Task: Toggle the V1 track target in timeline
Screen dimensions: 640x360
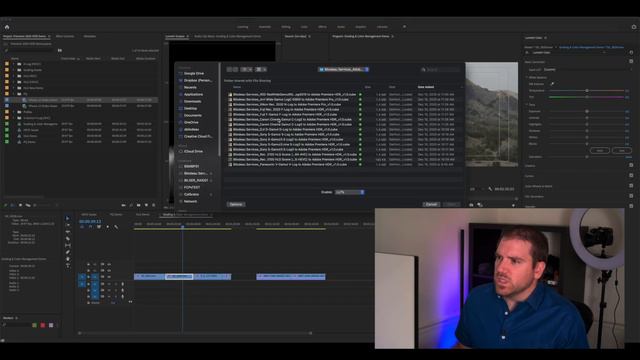Action: (x=95, y=277)
